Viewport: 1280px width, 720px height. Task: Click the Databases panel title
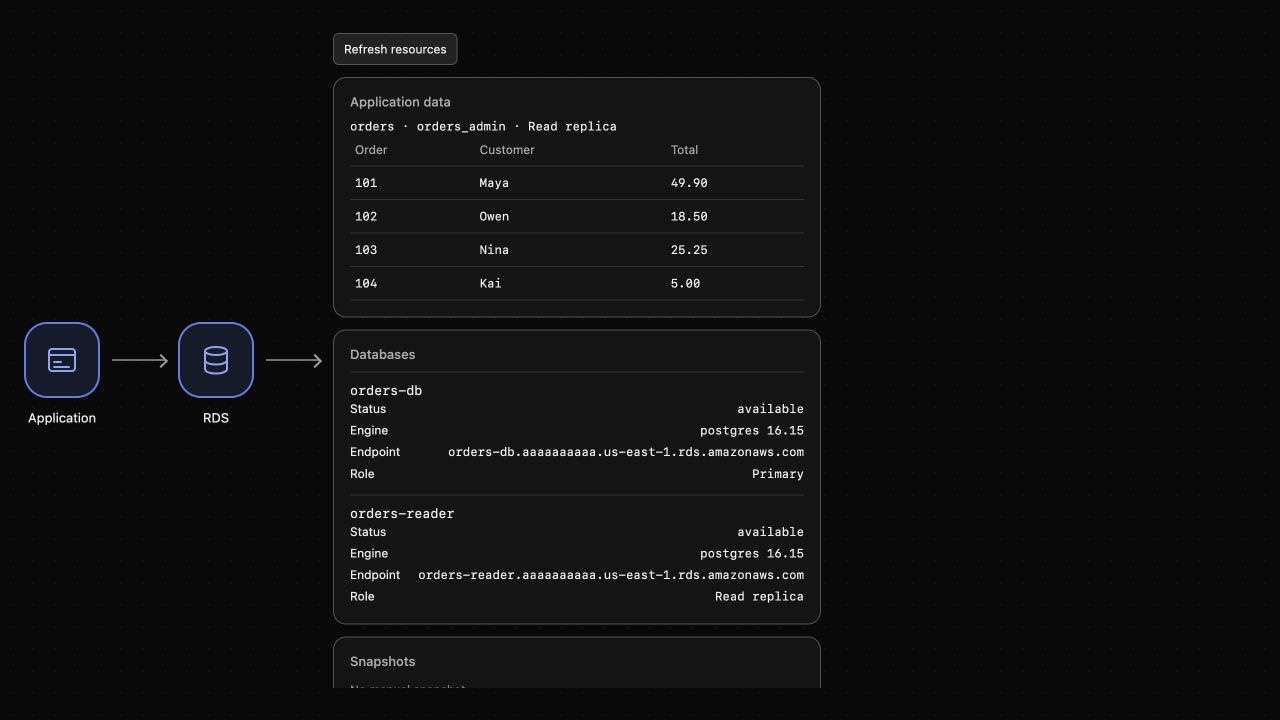coord(382,355)
